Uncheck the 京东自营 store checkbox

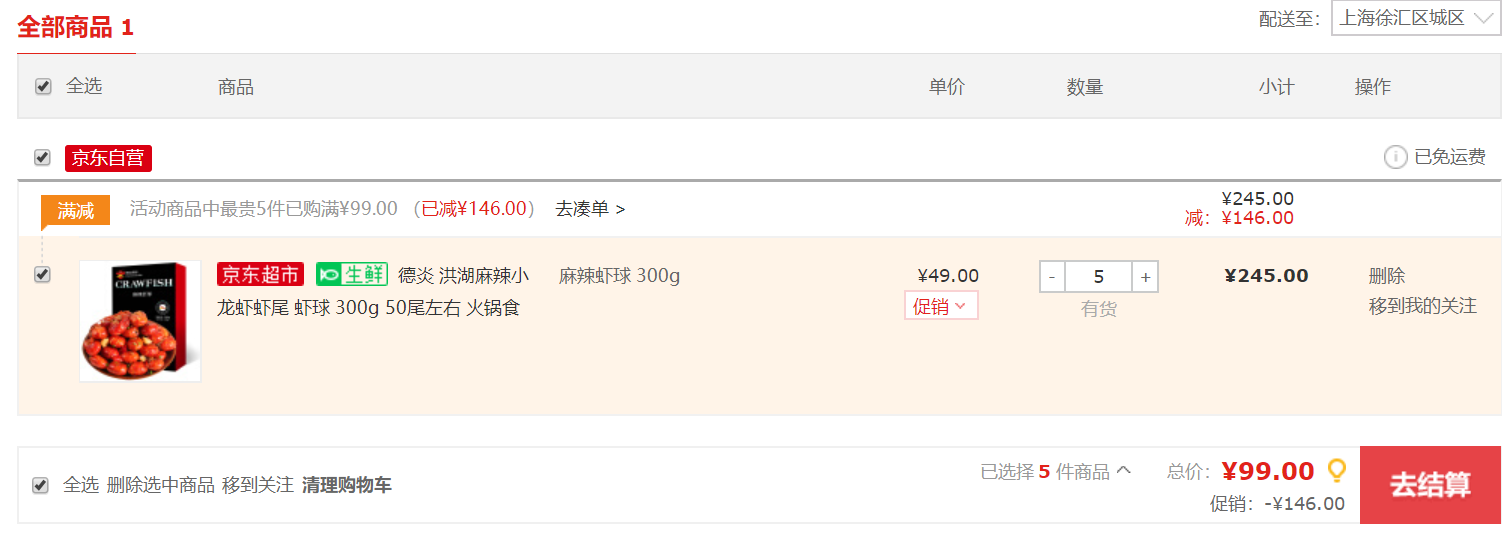(x=42, y=157)
